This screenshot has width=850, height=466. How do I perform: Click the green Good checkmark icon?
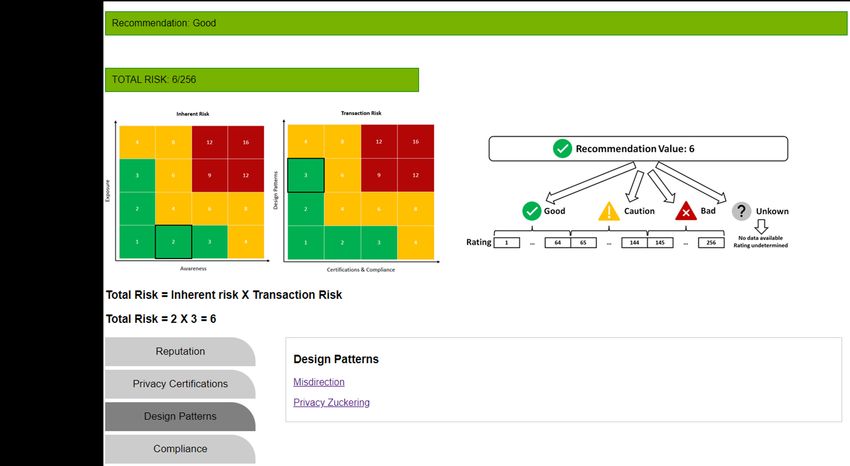tap(531, 211)
